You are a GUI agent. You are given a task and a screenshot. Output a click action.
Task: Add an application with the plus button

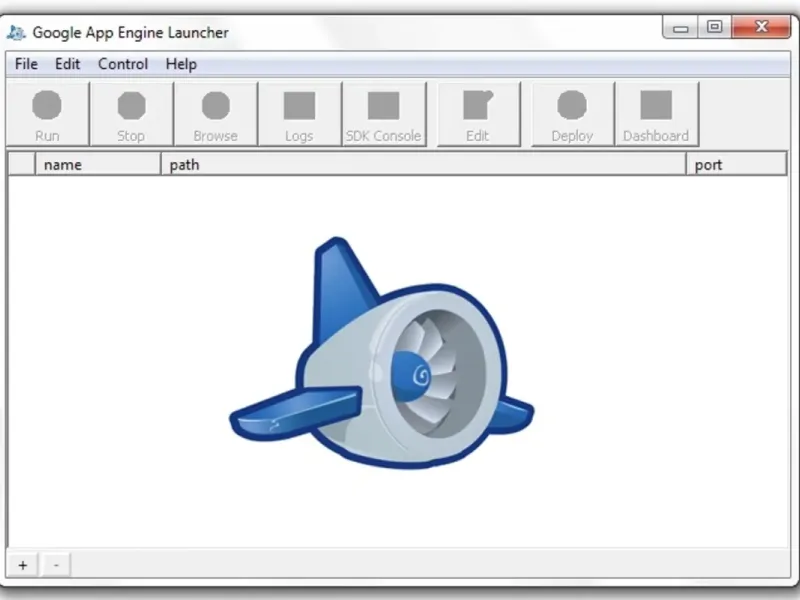click(x=22, y=565)
